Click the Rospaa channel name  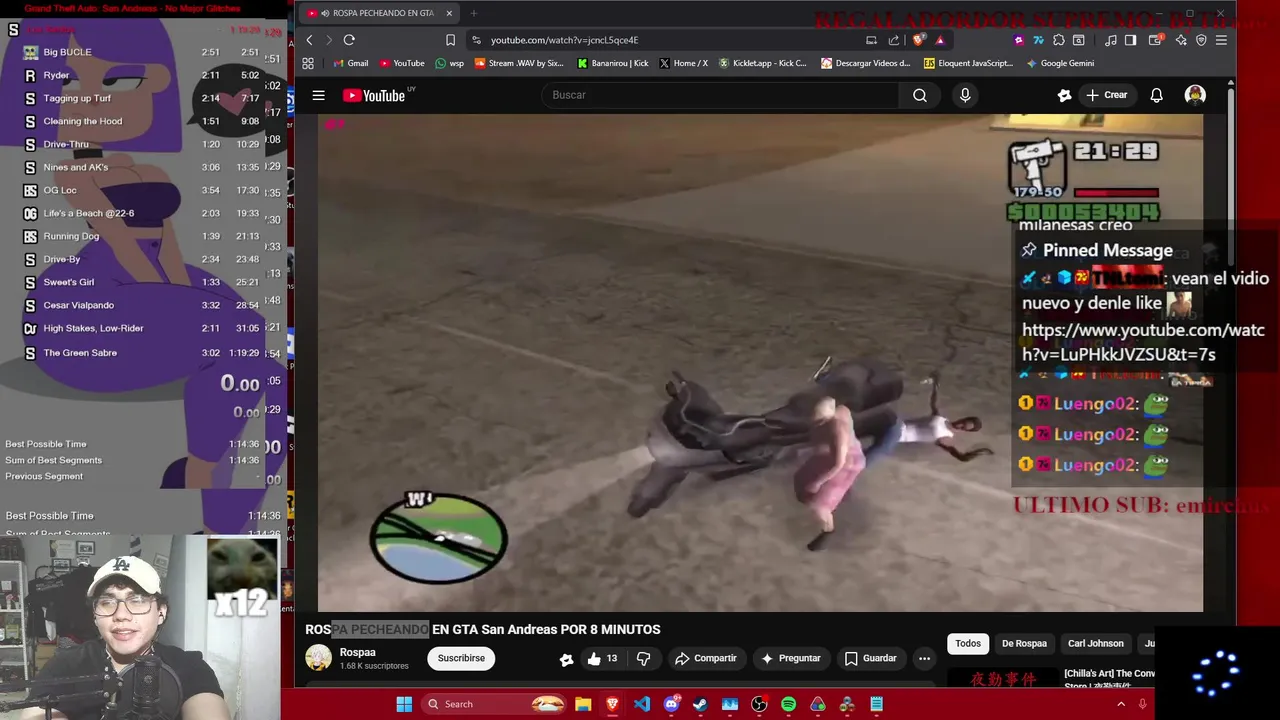tap(357, 652)
